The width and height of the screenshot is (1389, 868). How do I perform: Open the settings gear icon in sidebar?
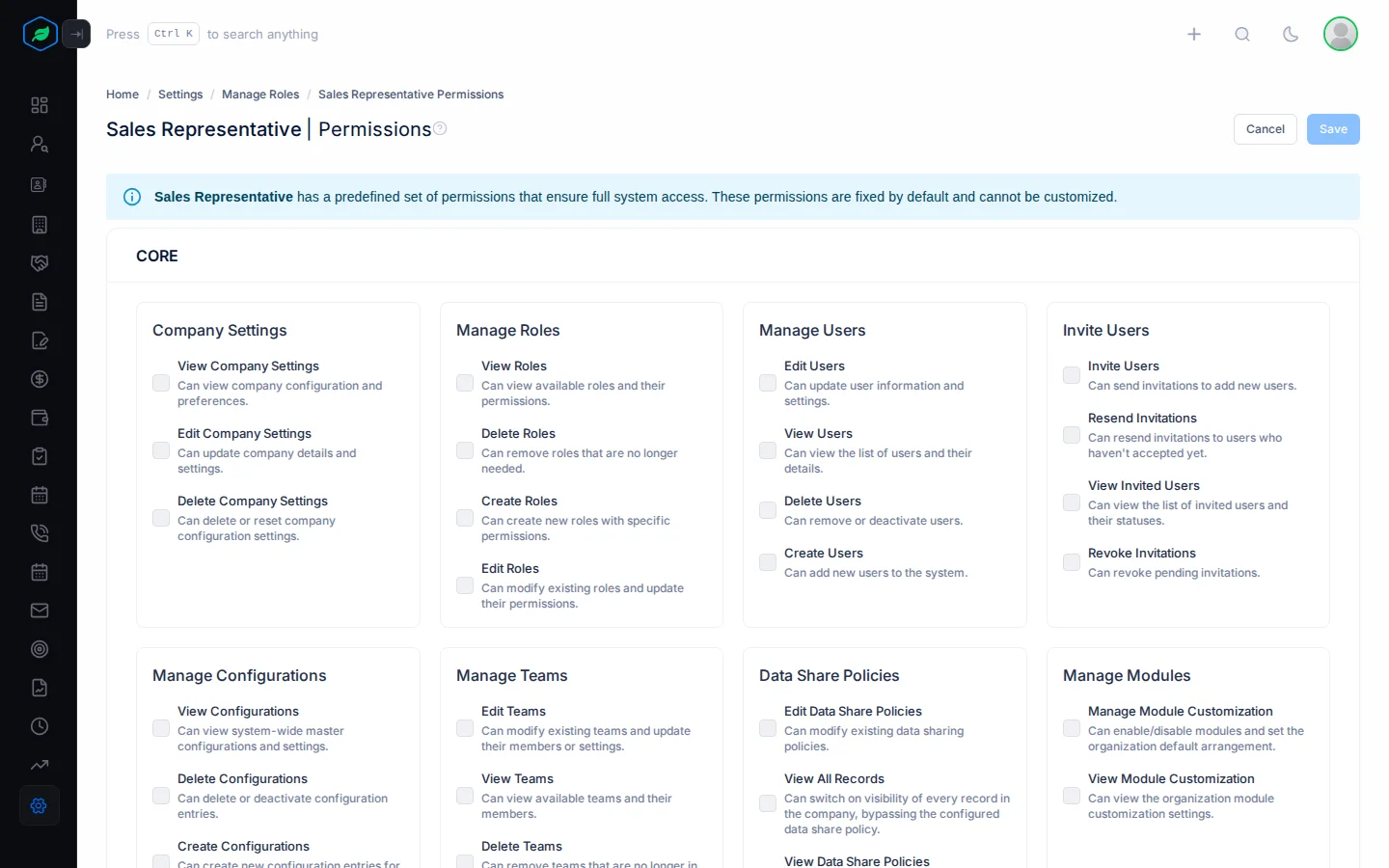coord(40,805)
